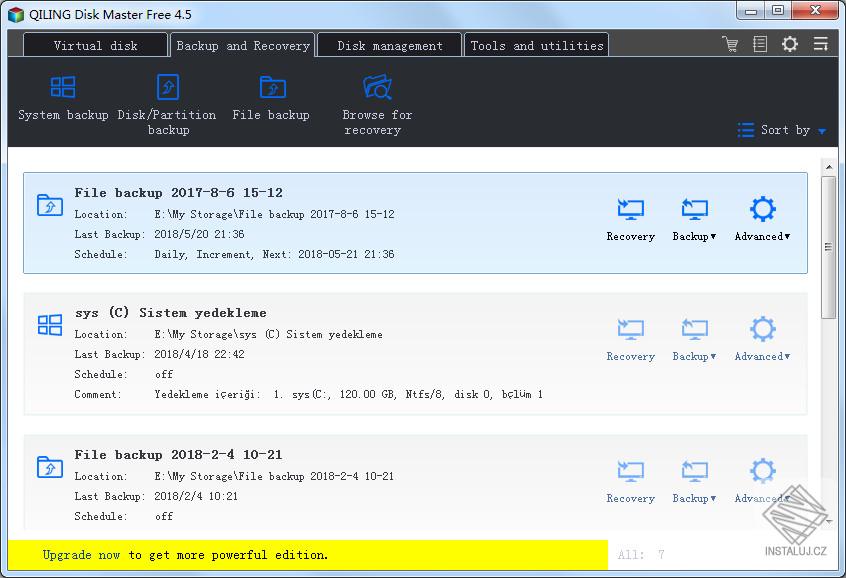
Task: Minimize the QILING Disk Master window
Action: 751,11
